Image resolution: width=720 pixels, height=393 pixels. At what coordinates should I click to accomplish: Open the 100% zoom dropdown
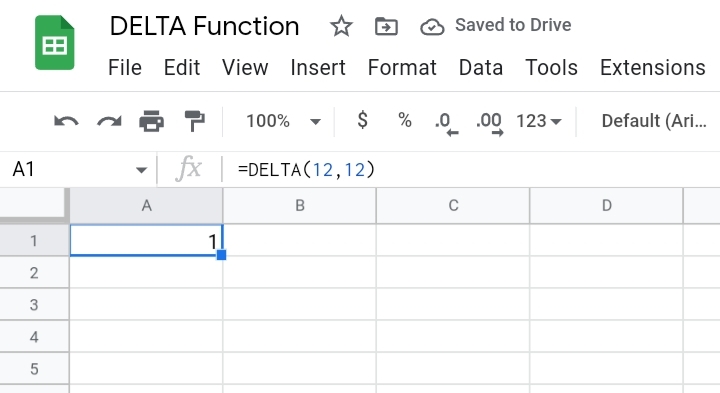[x=283, y=121]
